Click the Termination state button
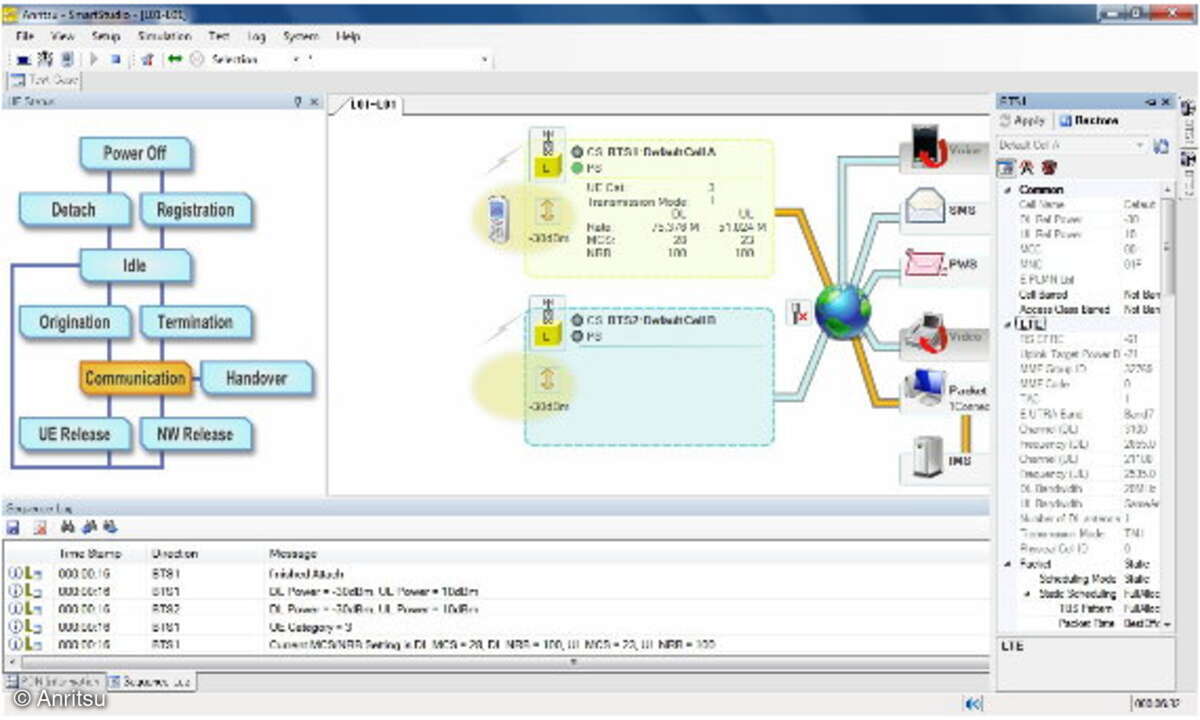The image size is (1200, 720). click(x=195, y=322)
